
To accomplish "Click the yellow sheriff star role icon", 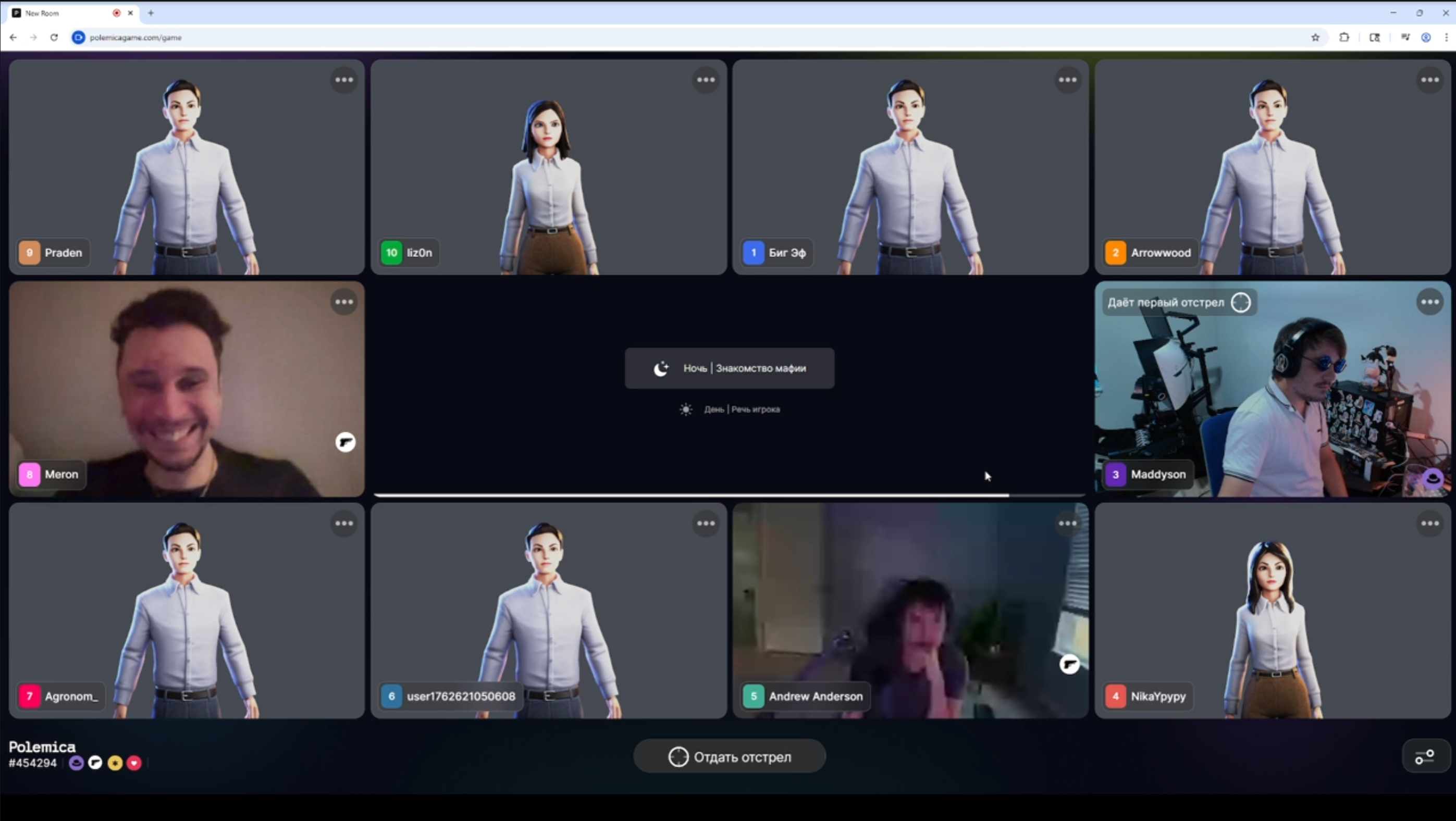I will [115, 763].
